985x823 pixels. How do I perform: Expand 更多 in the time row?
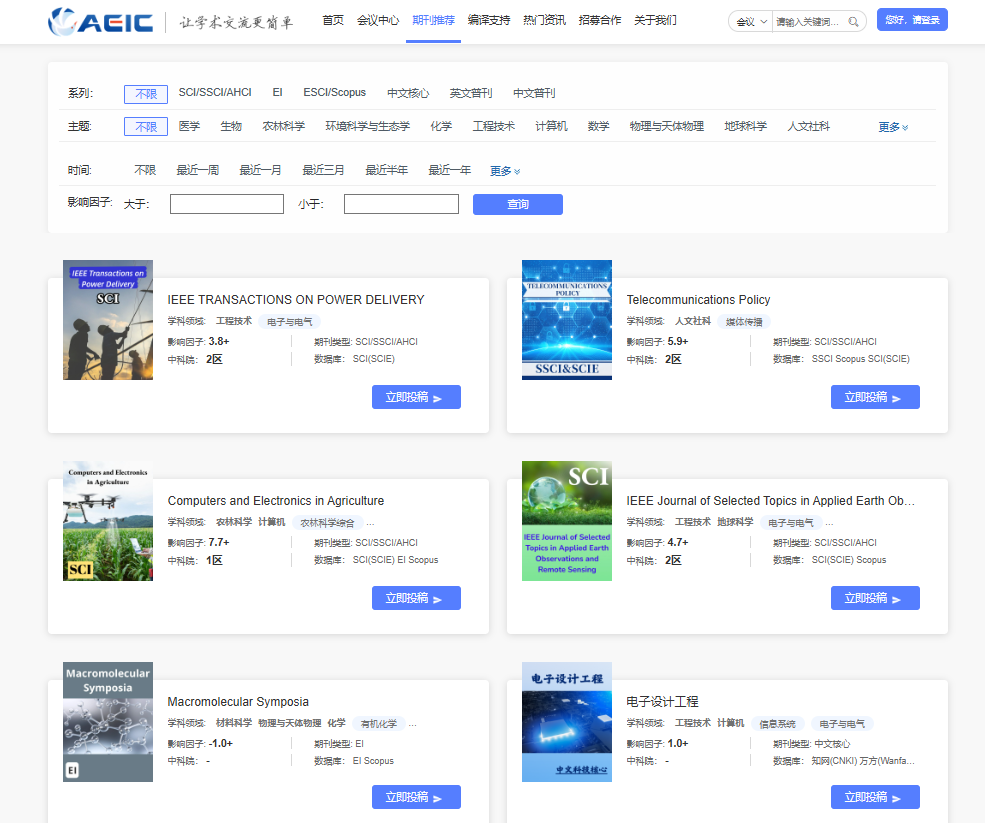pyautogui.click(x=504, y=171)
